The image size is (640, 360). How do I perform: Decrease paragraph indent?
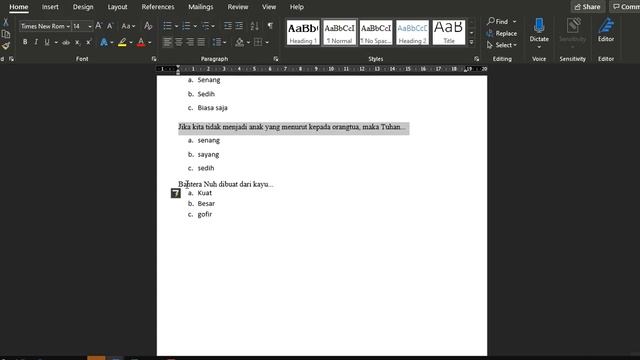(228, 26)
